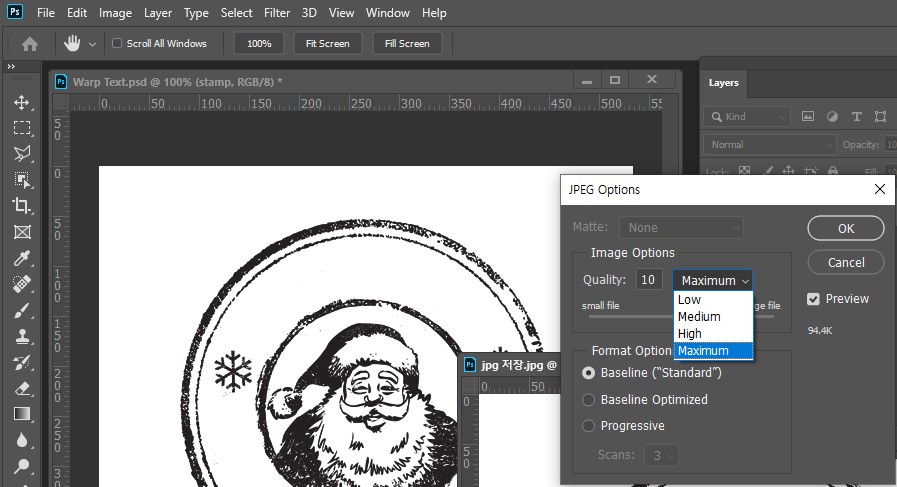Image resolution: width=897 pixels, height=487 pixels.
Task: Select the Object Selection tool
Action: tap(22, 180)
